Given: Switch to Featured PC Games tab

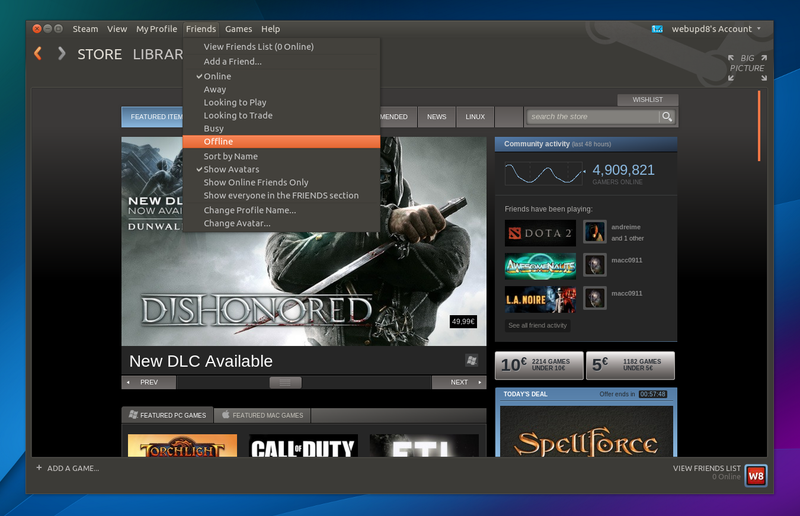Looking at the screenshot, I should pyautogui.click(x=167, y=415).
